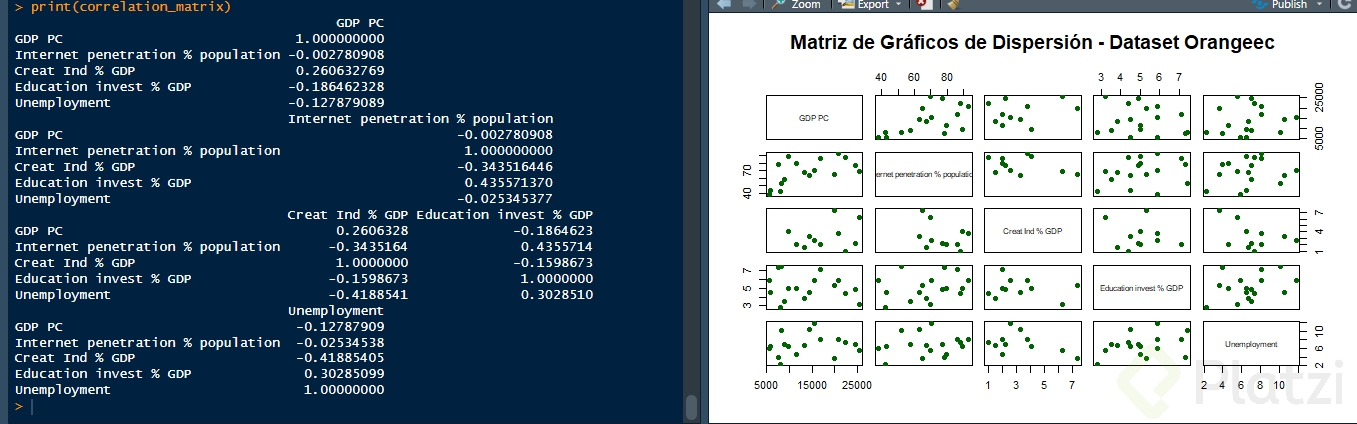This screenshot has height=424, width=1357.
Task: Refresh the current plot
Action: pos(1344,4)
